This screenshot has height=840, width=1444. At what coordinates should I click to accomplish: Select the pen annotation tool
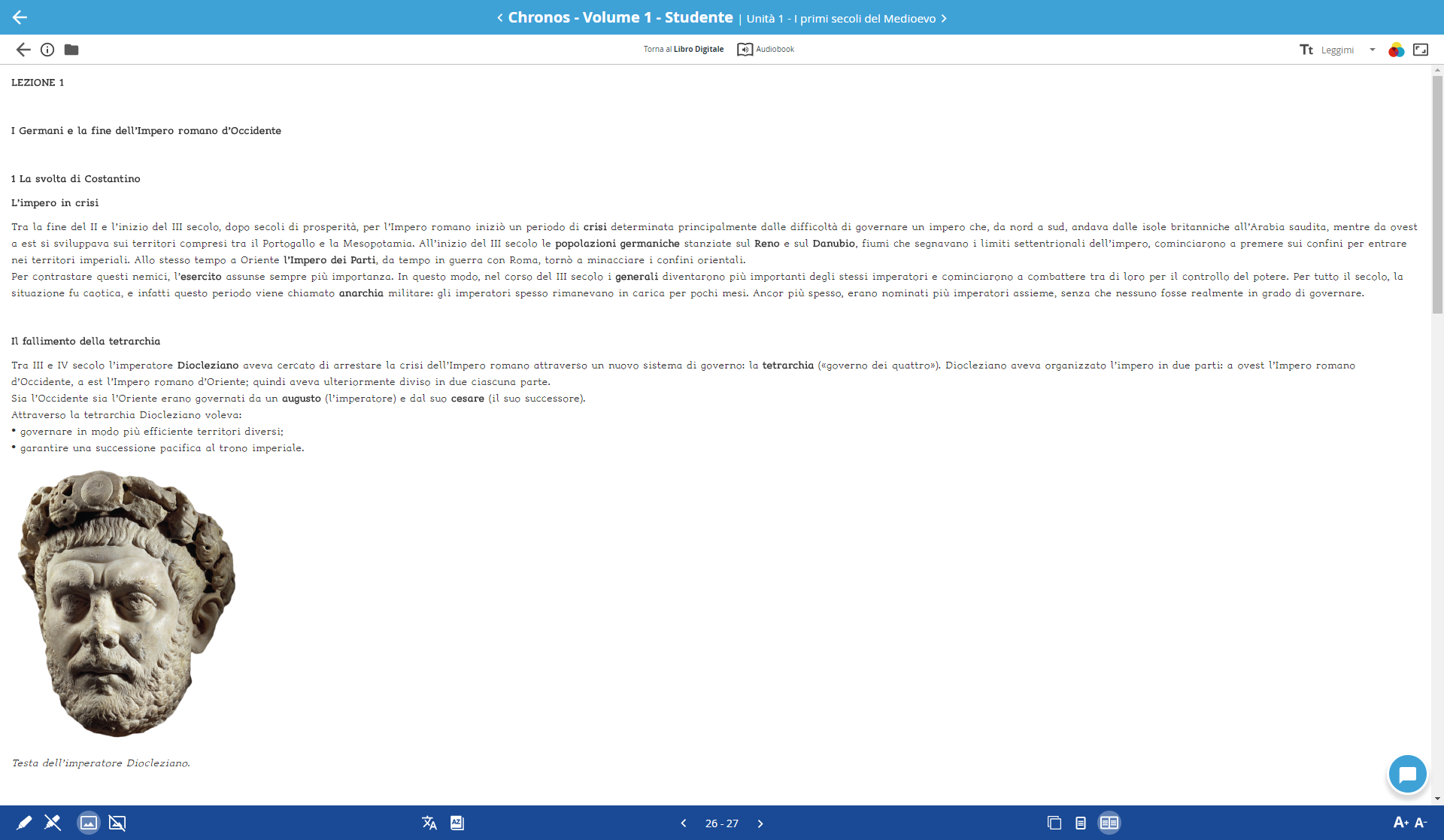(24, 823)
